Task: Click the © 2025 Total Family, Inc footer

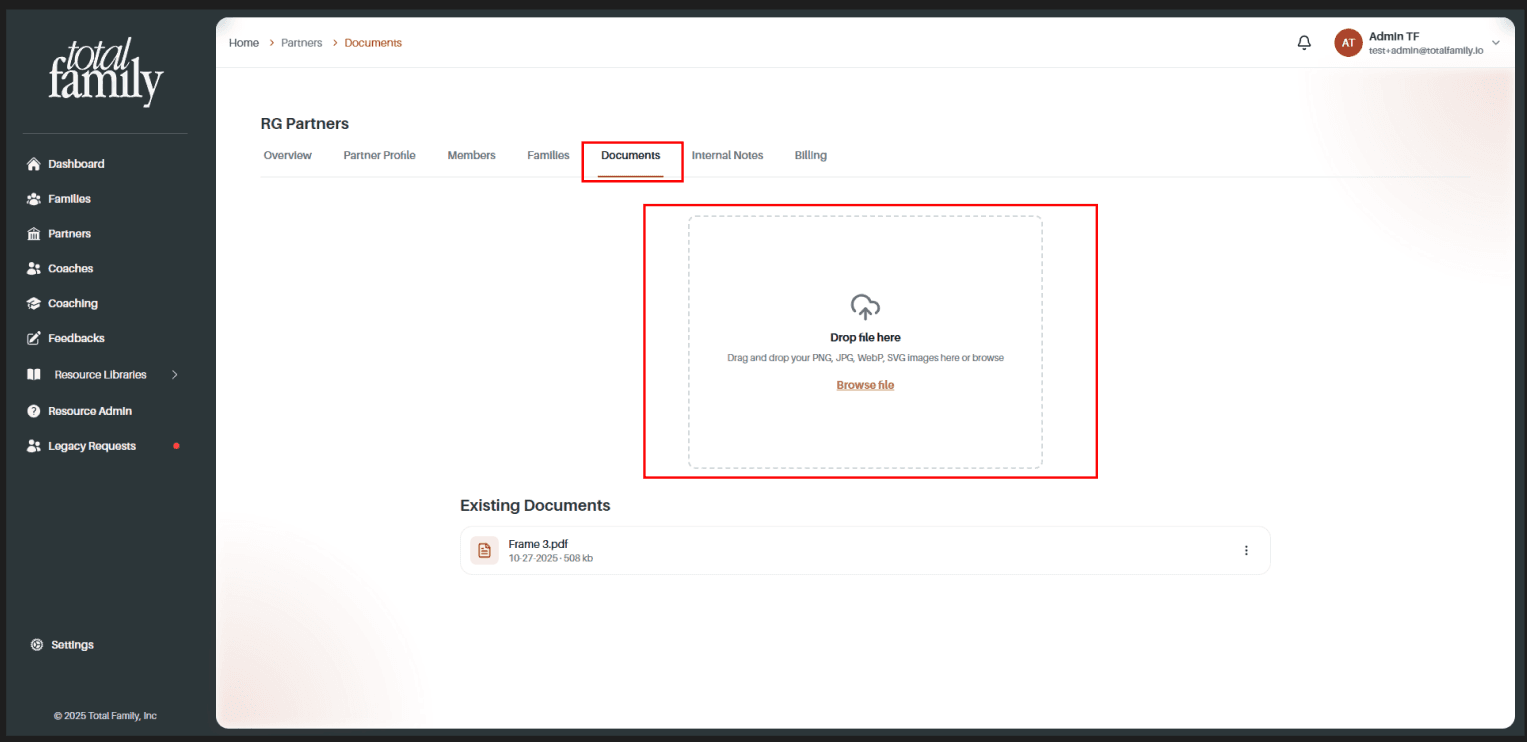Action: pos(105,716)
